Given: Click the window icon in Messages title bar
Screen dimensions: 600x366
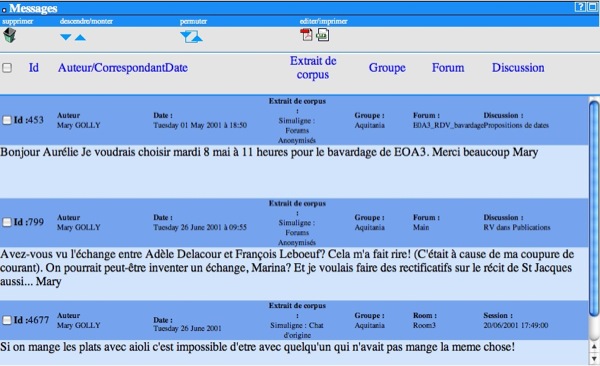Looking at the screenshot, I should click(593, 7).
